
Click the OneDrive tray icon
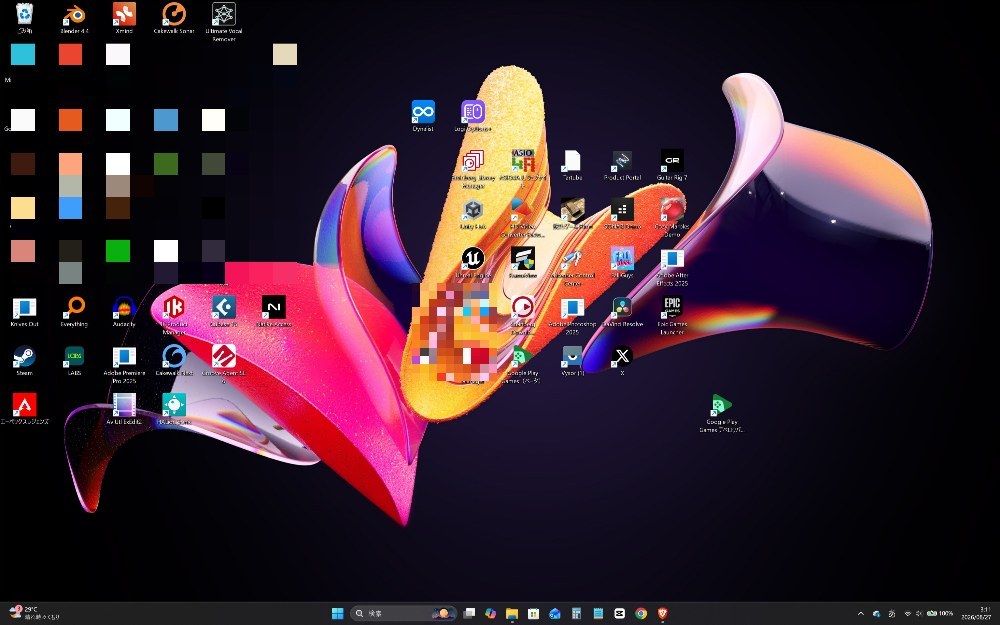876,614
